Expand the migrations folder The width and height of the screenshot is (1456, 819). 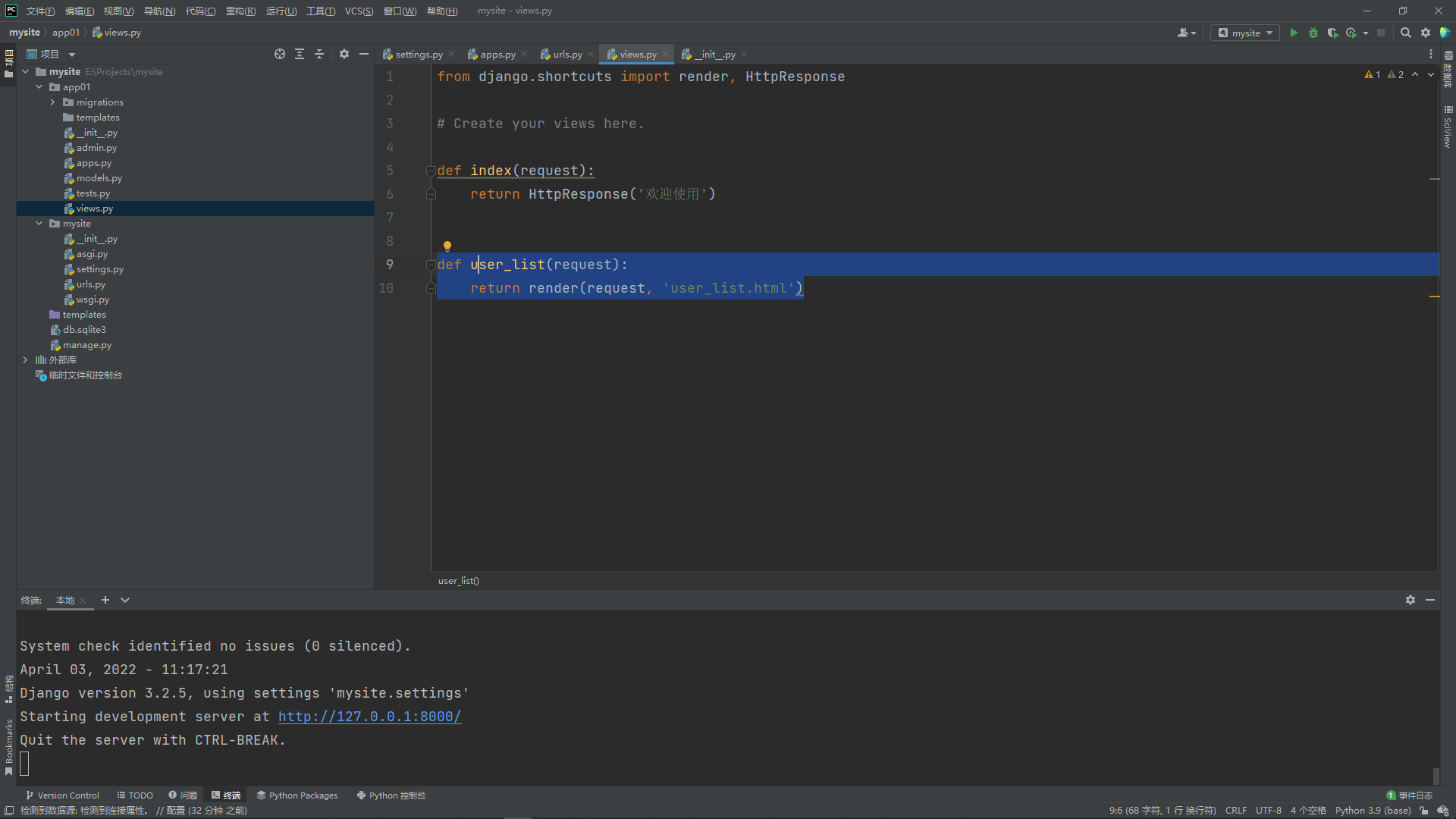[x=52, y=102]
